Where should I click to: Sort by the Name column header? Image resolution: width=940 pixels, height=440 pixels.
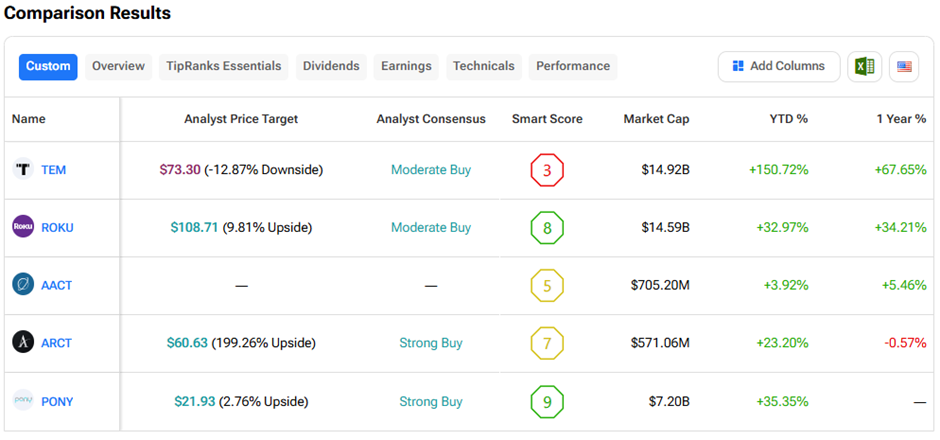28,119
